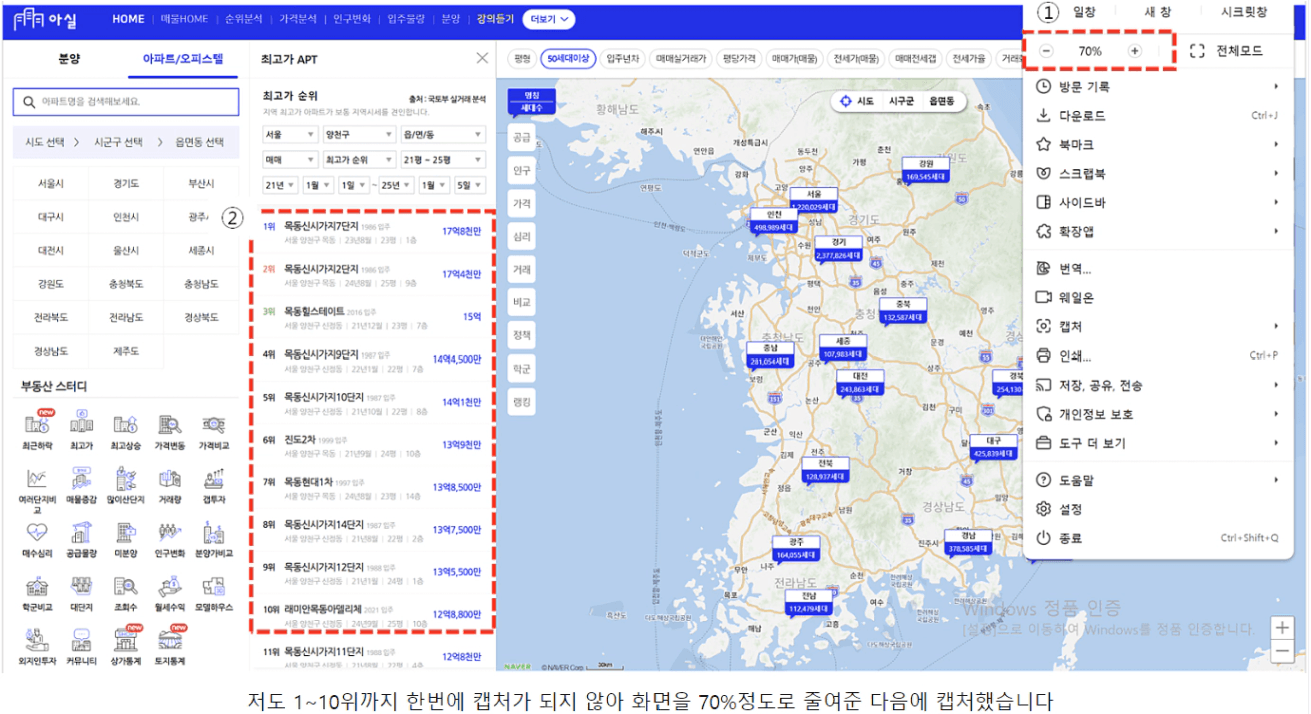
Task: Toggle the 매매실거래가 filter chip
Action: pyautogui.click(x=681, y=59)
